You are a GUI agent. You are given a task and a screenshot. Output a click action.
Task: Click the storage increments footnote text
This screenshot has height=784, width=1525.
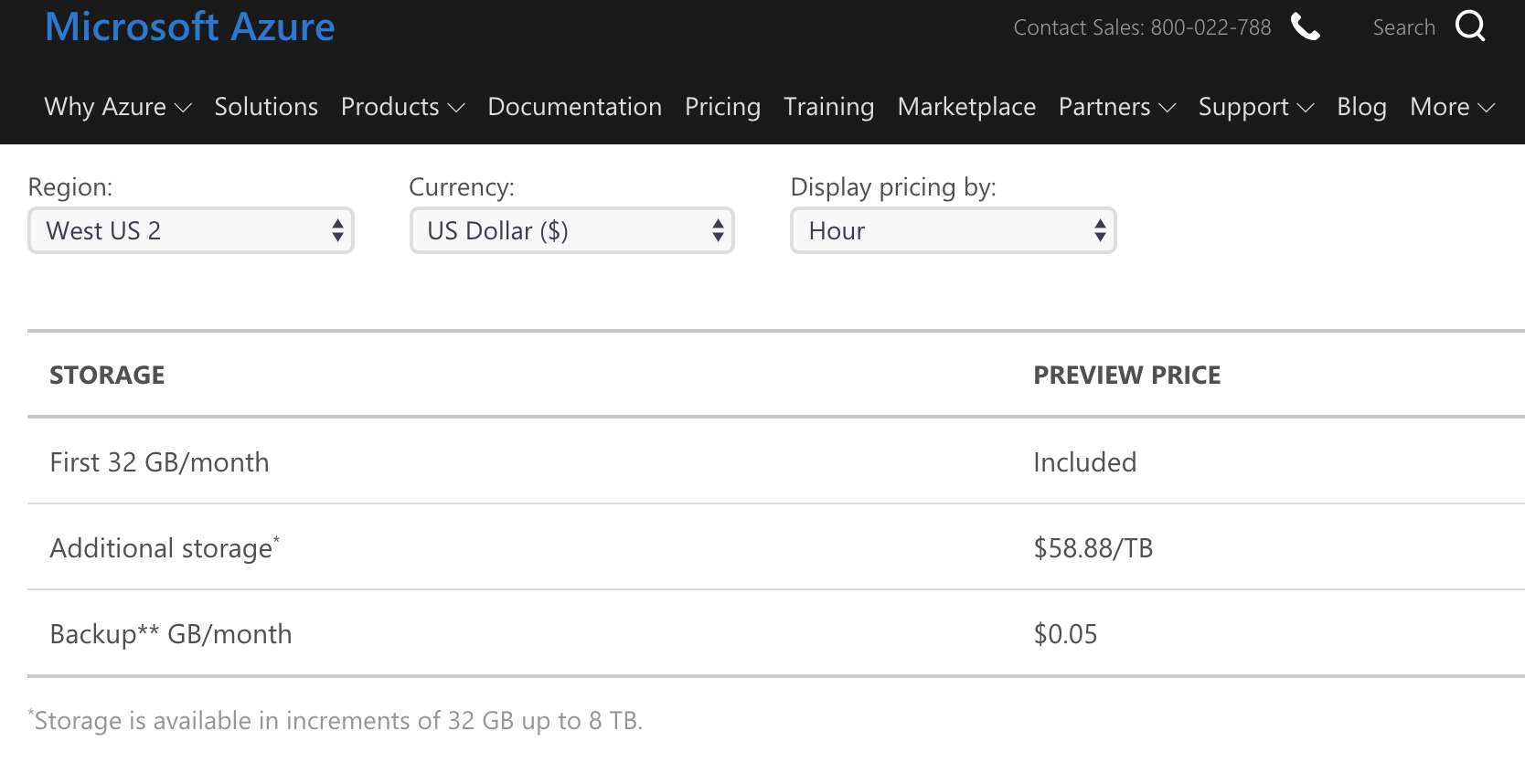336,720
